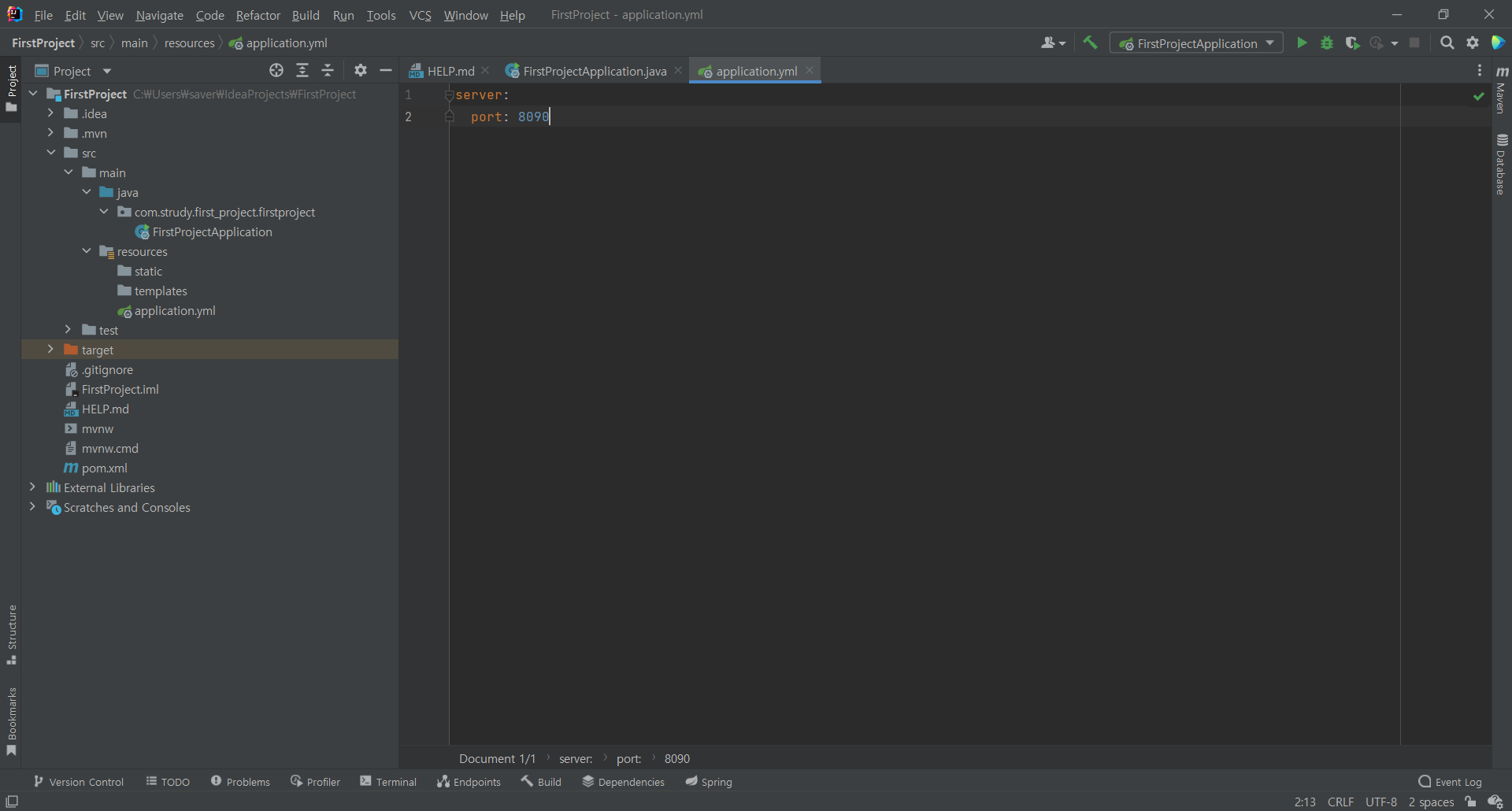Open the Refactor menu
Screen dimensions: 1512x811
coord(258,15)
